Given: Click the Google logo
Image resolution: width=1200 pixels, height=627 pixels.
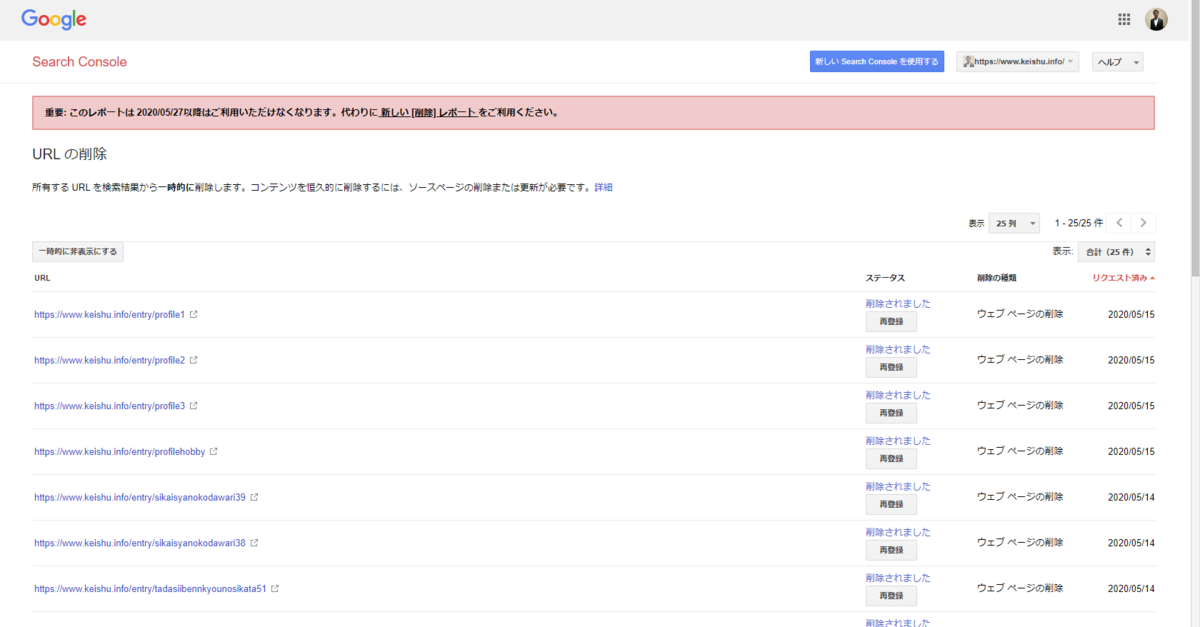Looking at the screenshot, I should pos(54,19).
